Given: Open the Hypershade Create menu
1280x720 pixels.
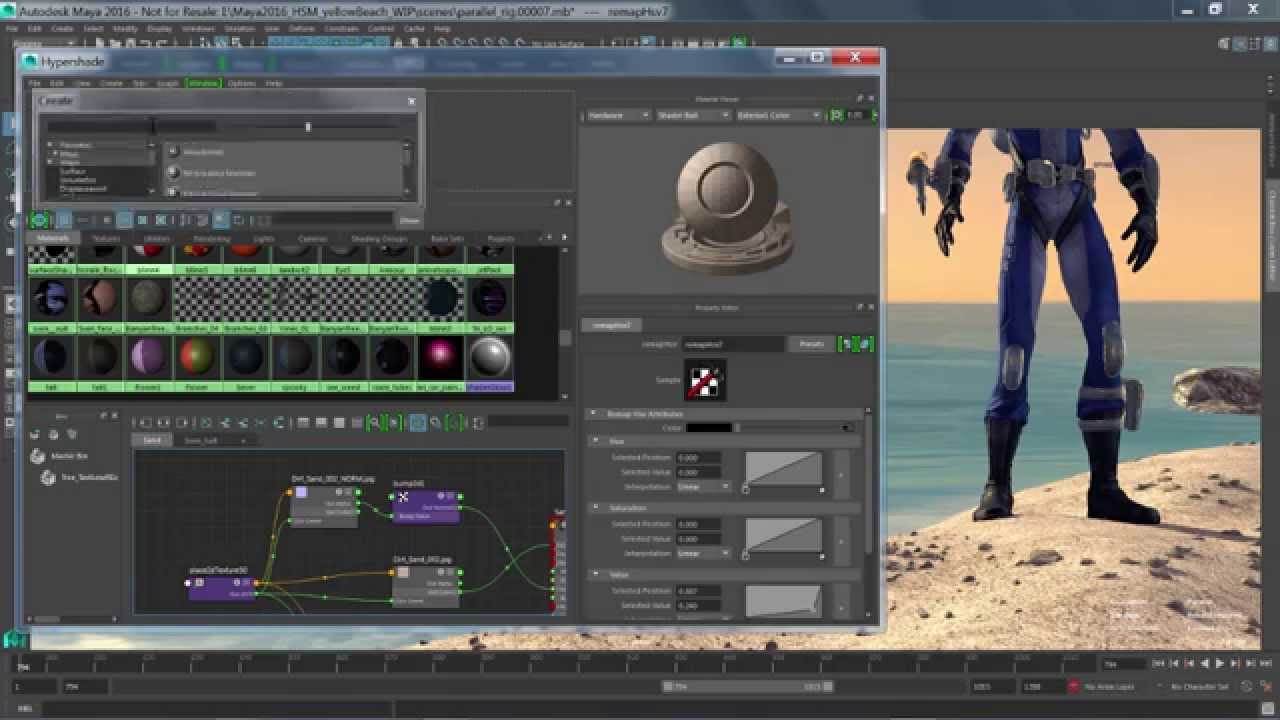Looking at the screenshot, I should pyautogui.click(x=112, y=83).
